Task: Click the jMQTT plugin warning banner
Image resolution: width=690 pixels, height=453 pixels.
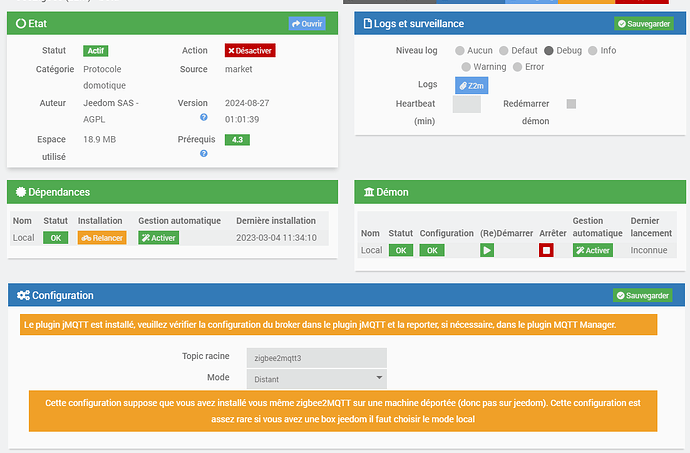Action: click(338, 325)
